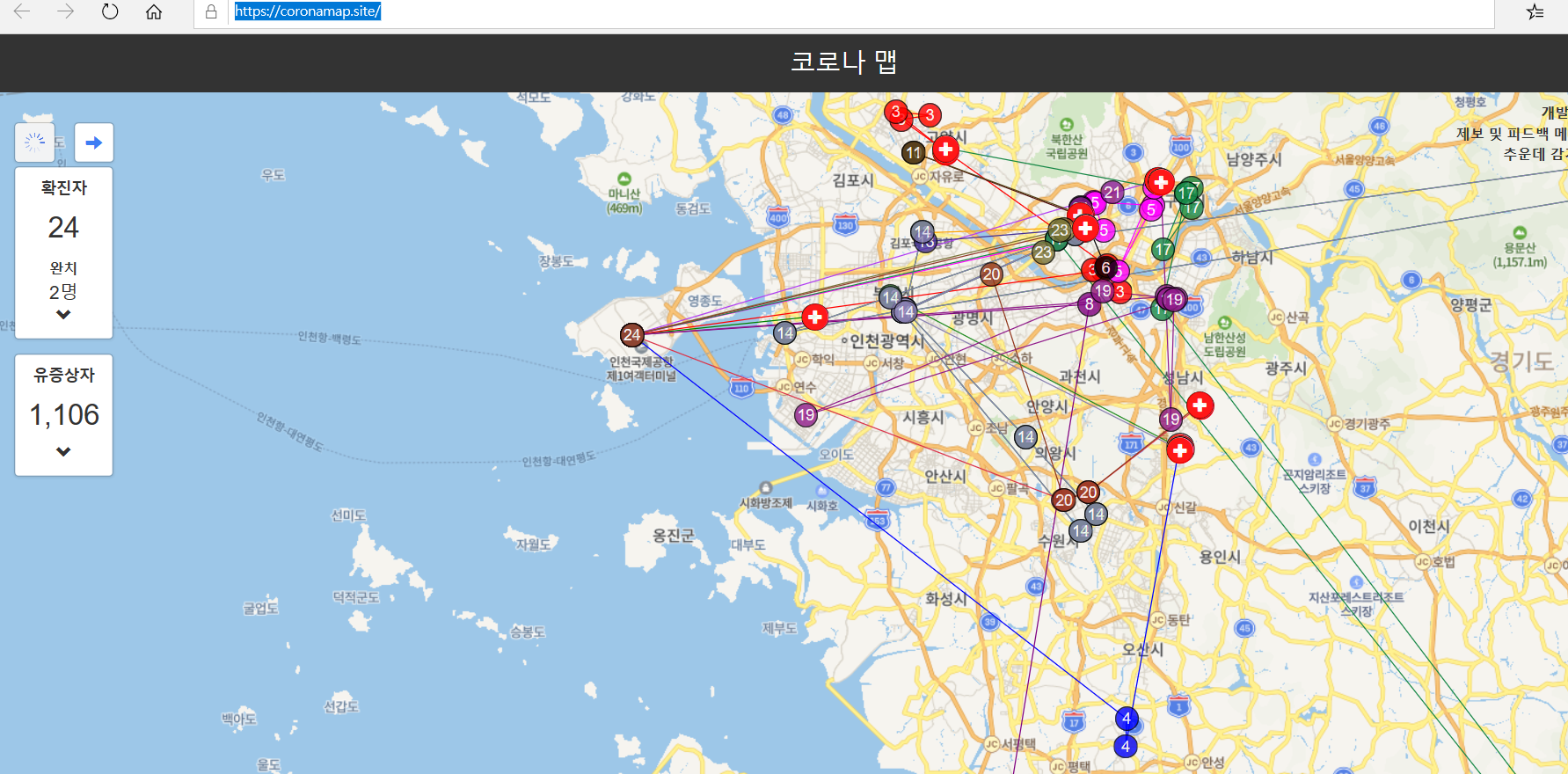Click red cross marker beside marker 11
The height and width of the screenshot is (774, 1568).
click(x=945, y=150)
